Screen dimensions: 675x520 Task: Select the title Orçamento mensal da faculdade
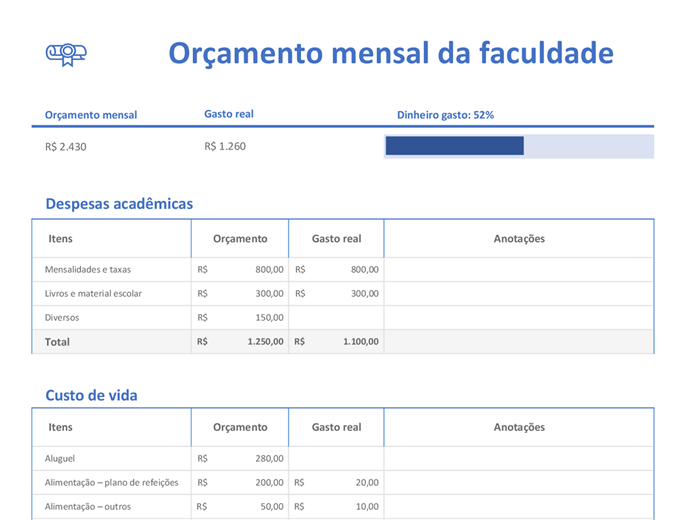[x=391, y=53]
